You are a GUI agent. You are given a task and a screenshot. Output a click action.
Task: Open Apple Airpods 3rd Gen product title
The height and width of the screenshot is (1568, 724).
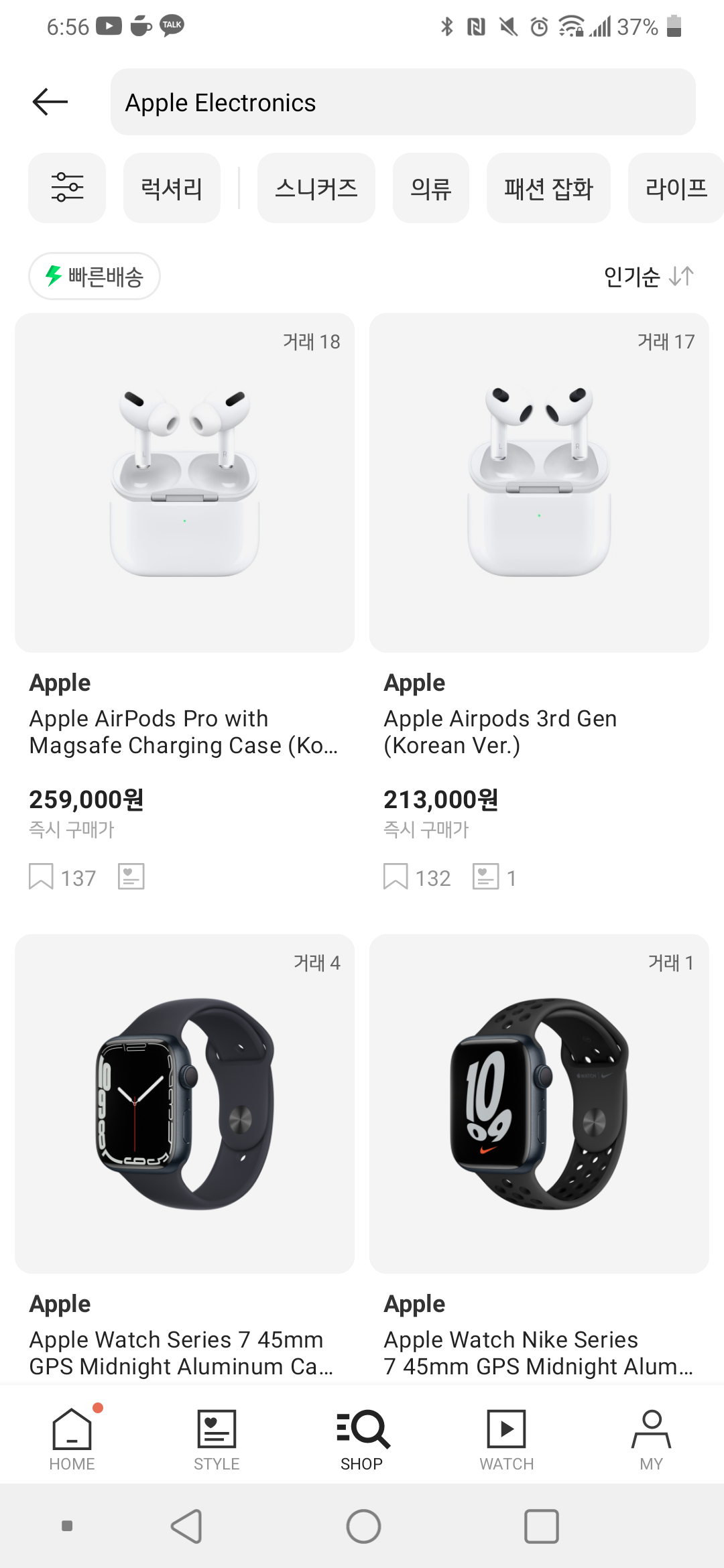[x=500, y=732]
